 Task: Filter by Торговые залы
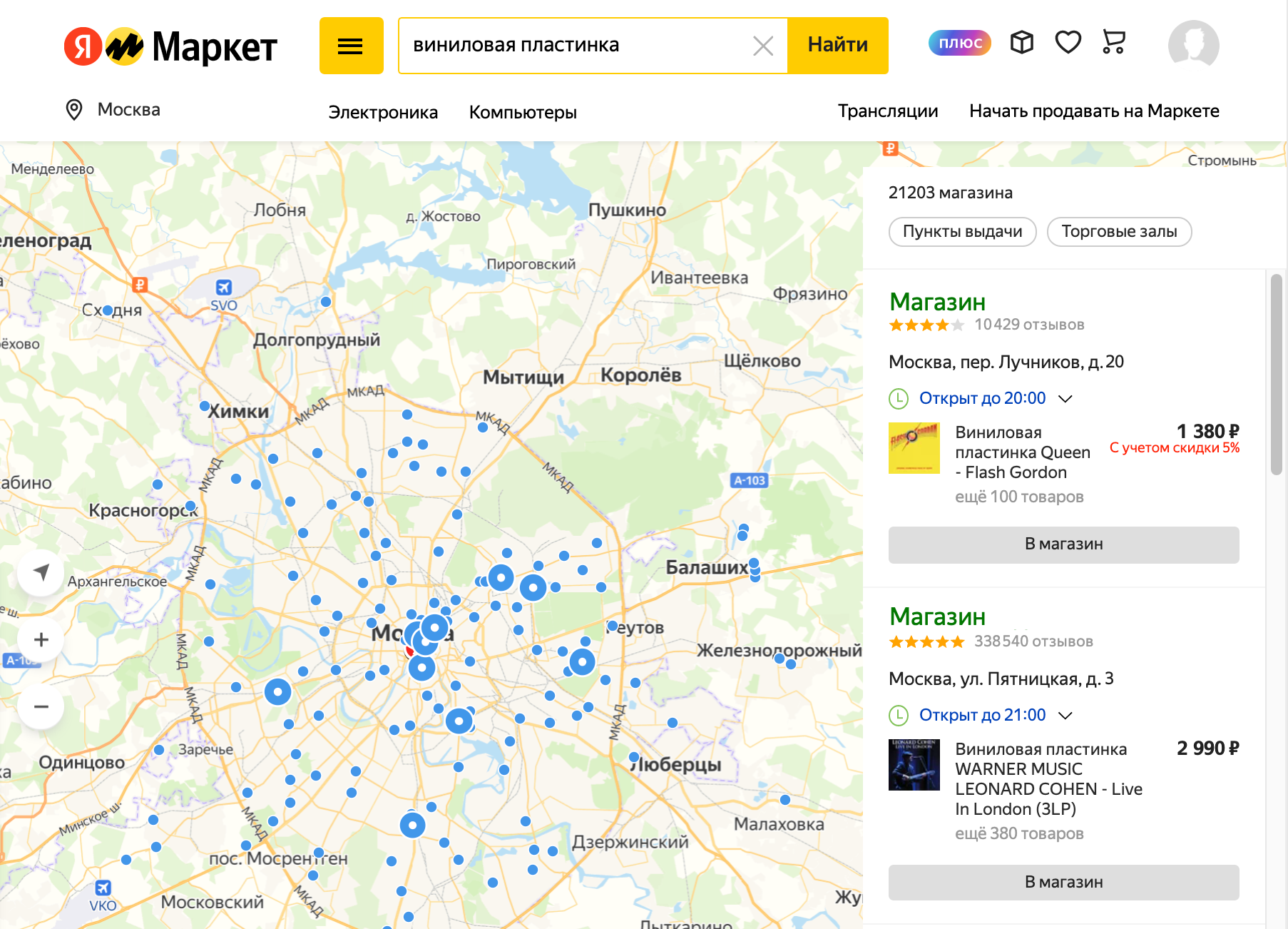coord(1119,232)
